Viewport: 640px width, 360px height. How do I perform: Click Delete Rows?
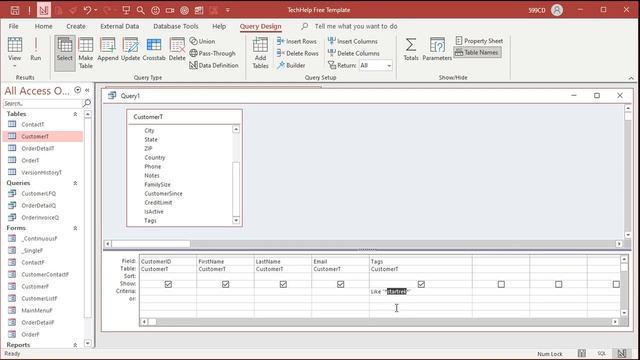298,53
